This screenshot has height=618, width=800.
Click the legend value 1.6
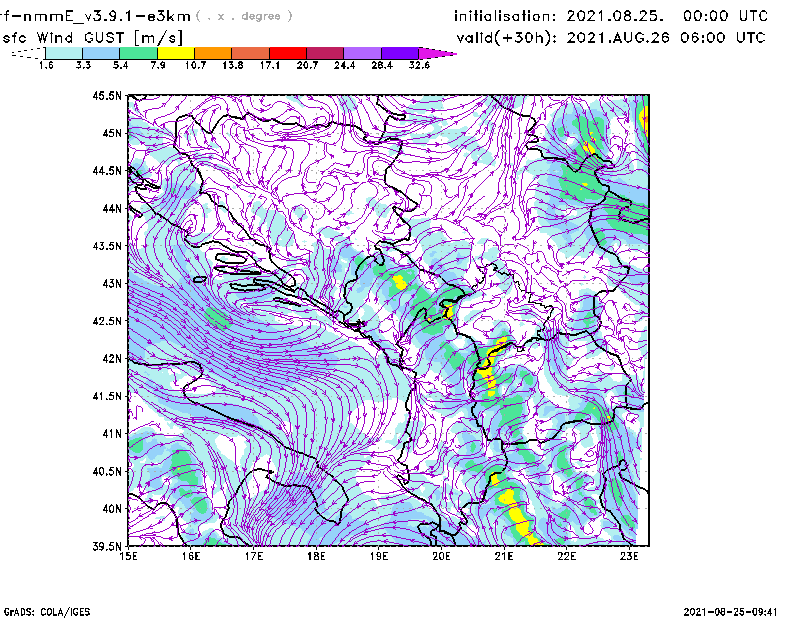click(x=46, y=65)
